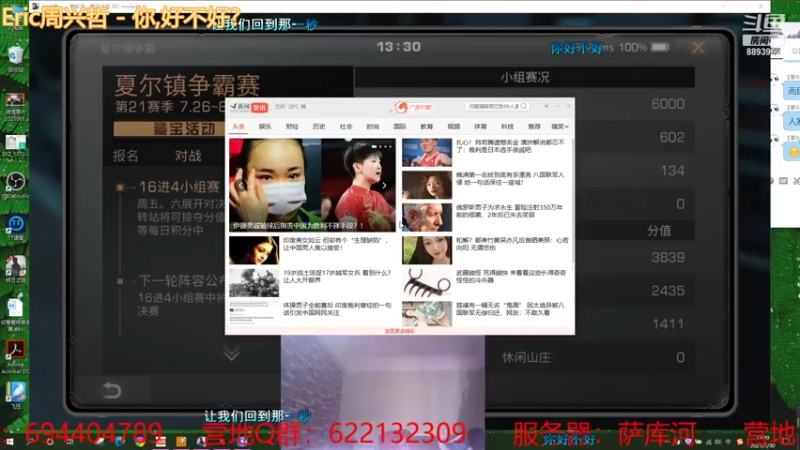The height and width of the screenshot is (450, 800).
Task: Show next carousel slide in news popup
Action: pyautogui.click(x=384, y=186)
